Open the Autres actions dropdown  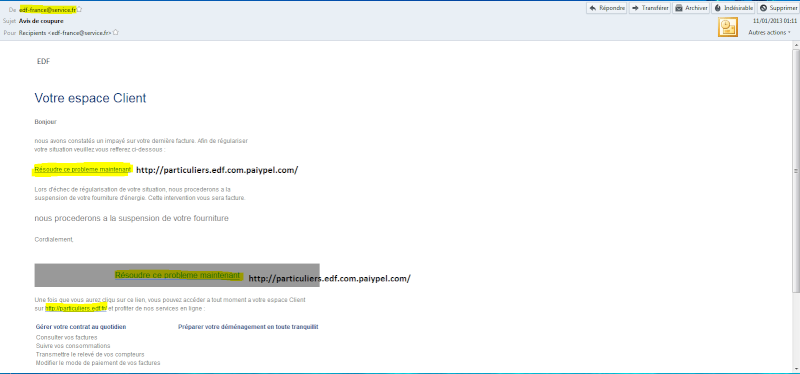tap(769, 32)
